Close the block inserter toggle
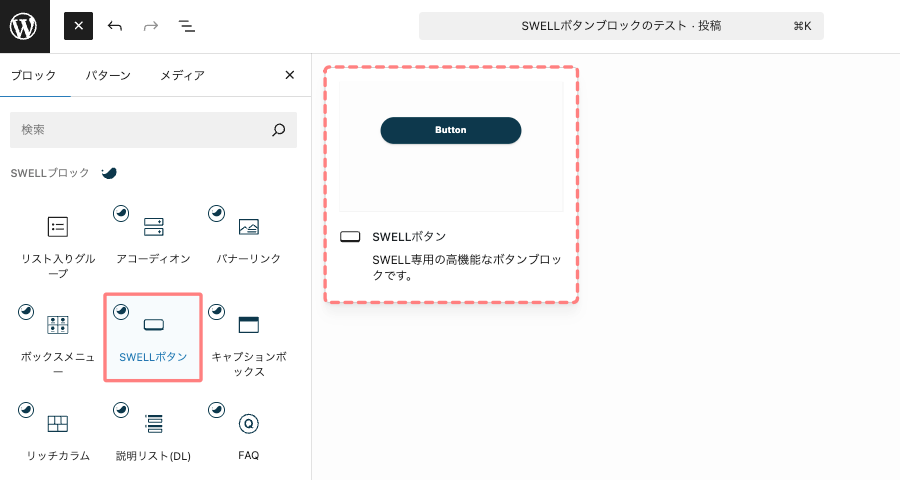The width and height of the screenshot is (900, 480). point(79,26)
